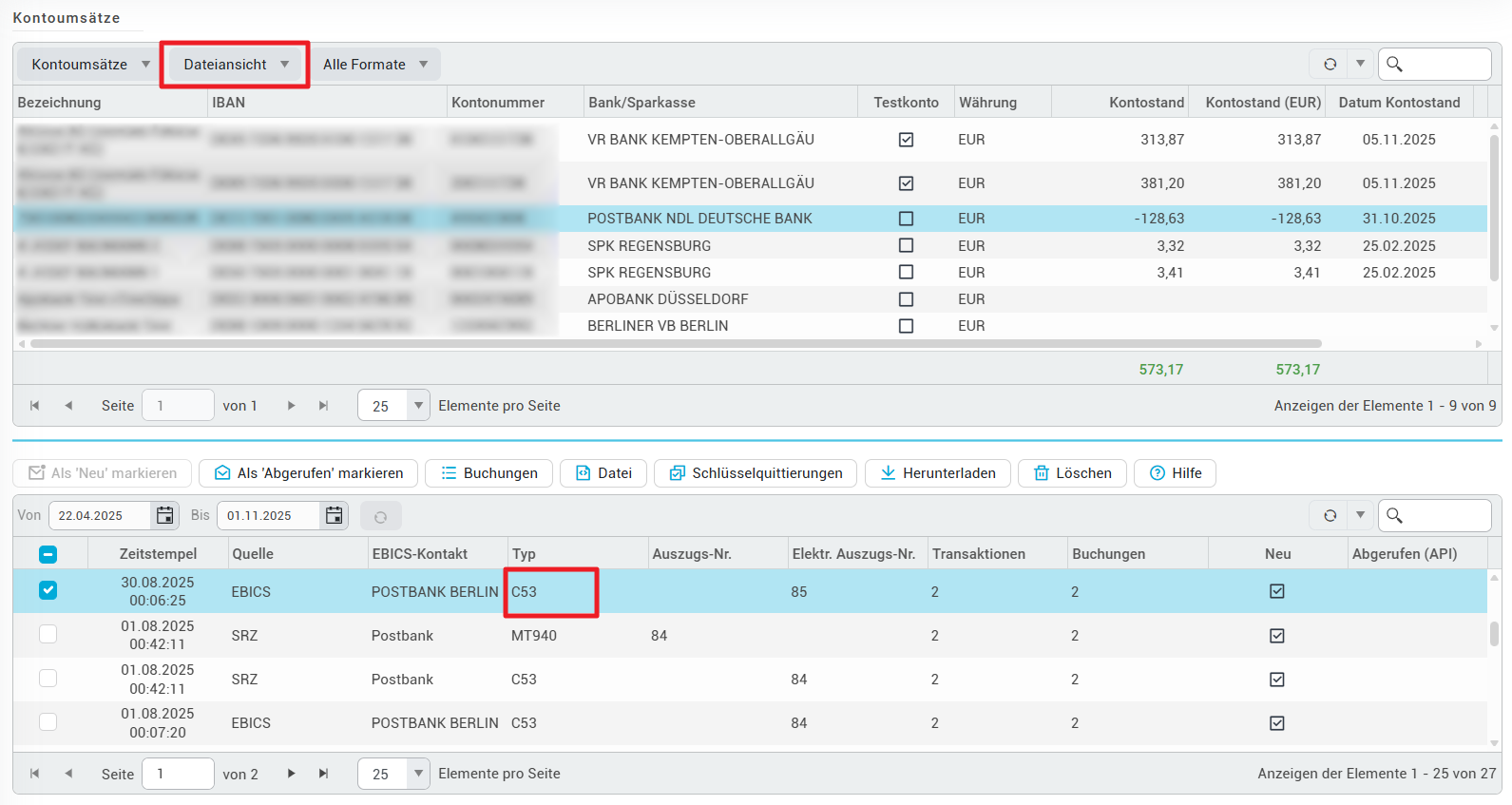Sort by the Zeitstempel column header
Image resolution: width=1512 pixels, height=805 pixels.
[x=158, y=554]
